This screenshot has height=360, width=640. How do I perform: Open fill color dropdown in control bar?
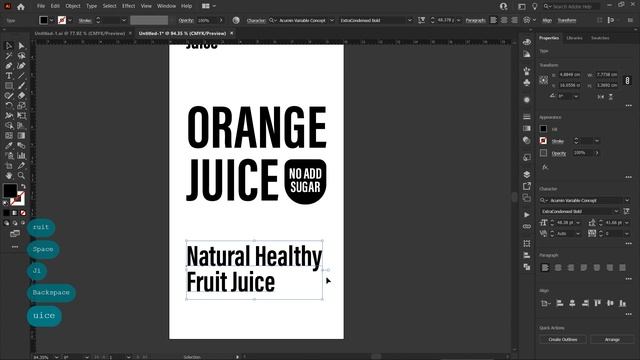[x=51, y=20]
